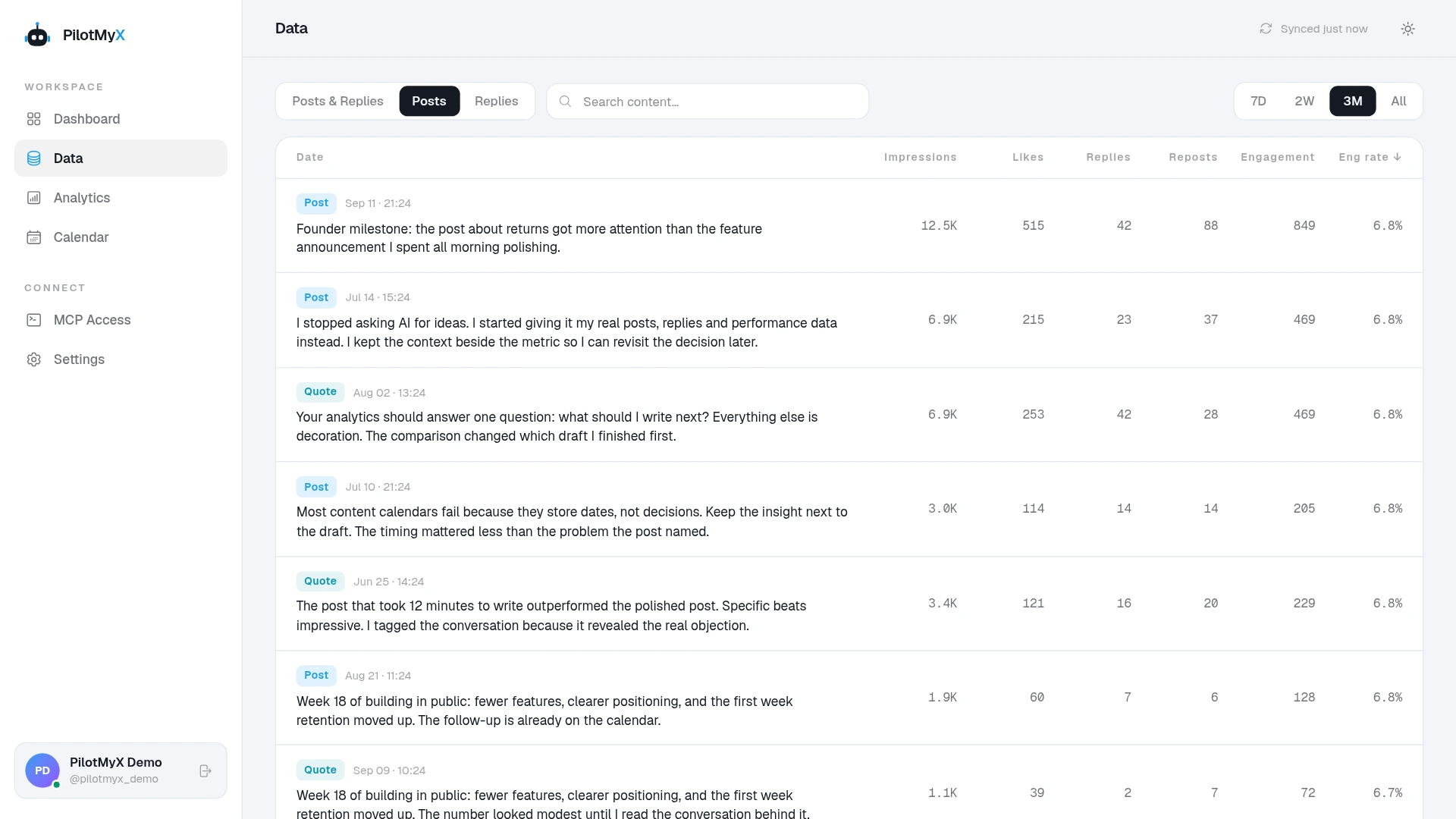Sort by the Engagement column header

(x=1278, y=158)
